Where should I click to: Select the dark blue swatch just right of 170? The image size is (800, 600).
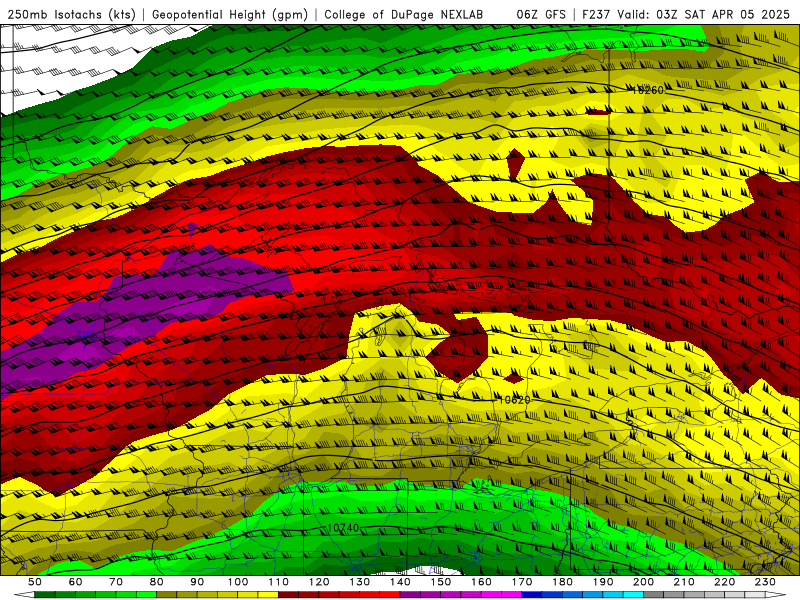[532, 595]
